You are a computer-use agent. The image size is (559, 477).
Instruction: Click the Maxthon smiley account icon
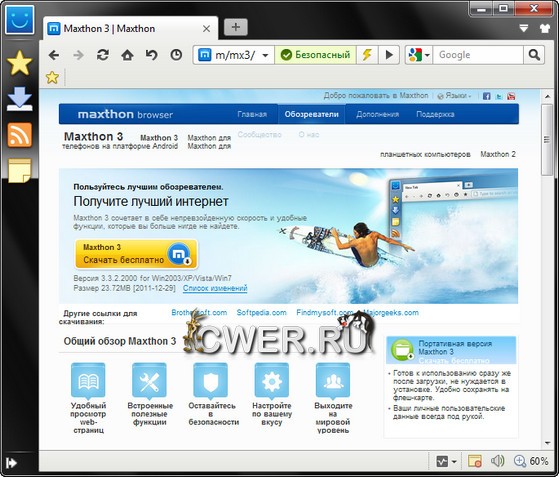(20, 20)
